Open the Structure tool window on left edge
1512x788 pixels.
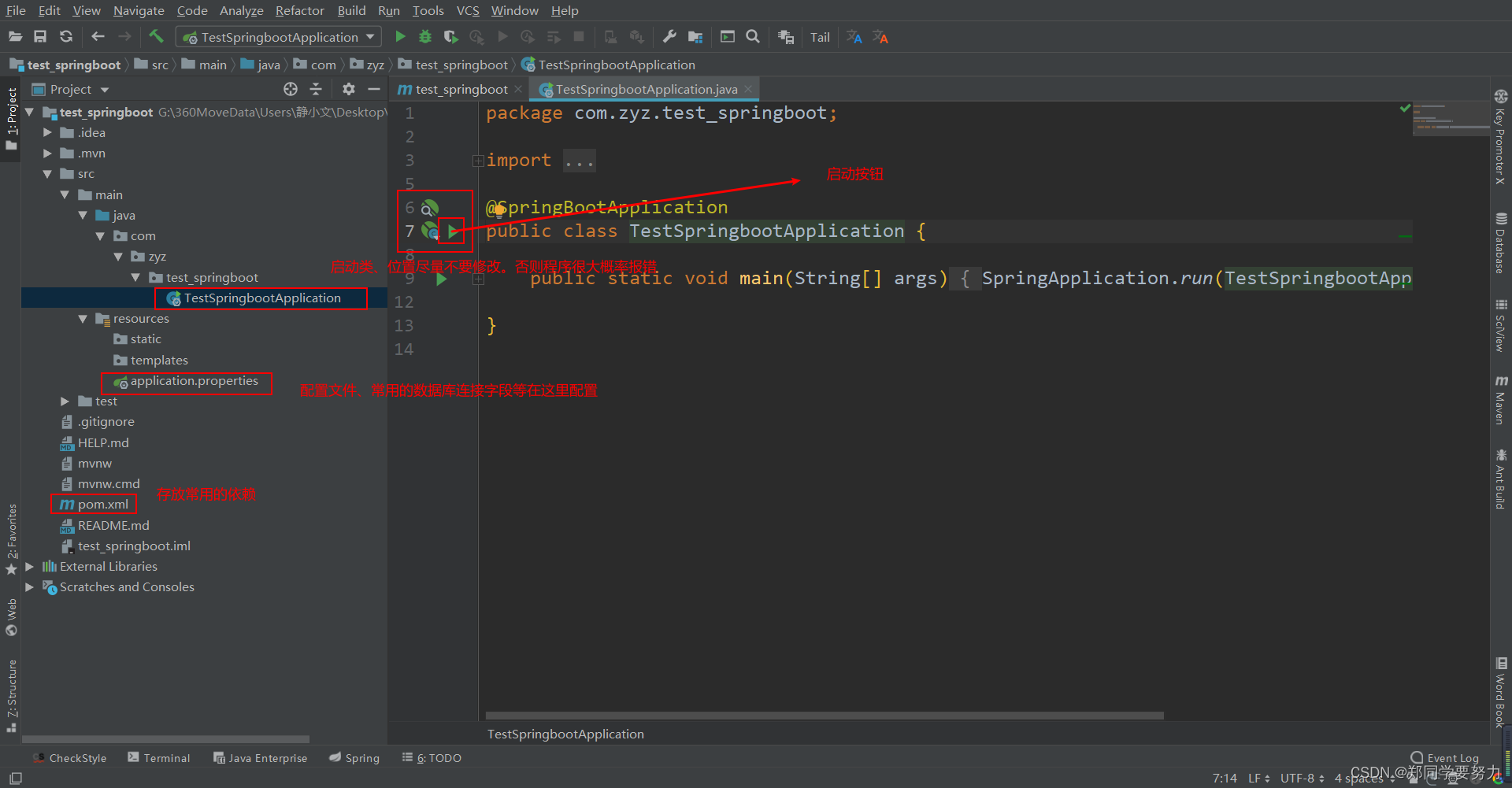12,696
